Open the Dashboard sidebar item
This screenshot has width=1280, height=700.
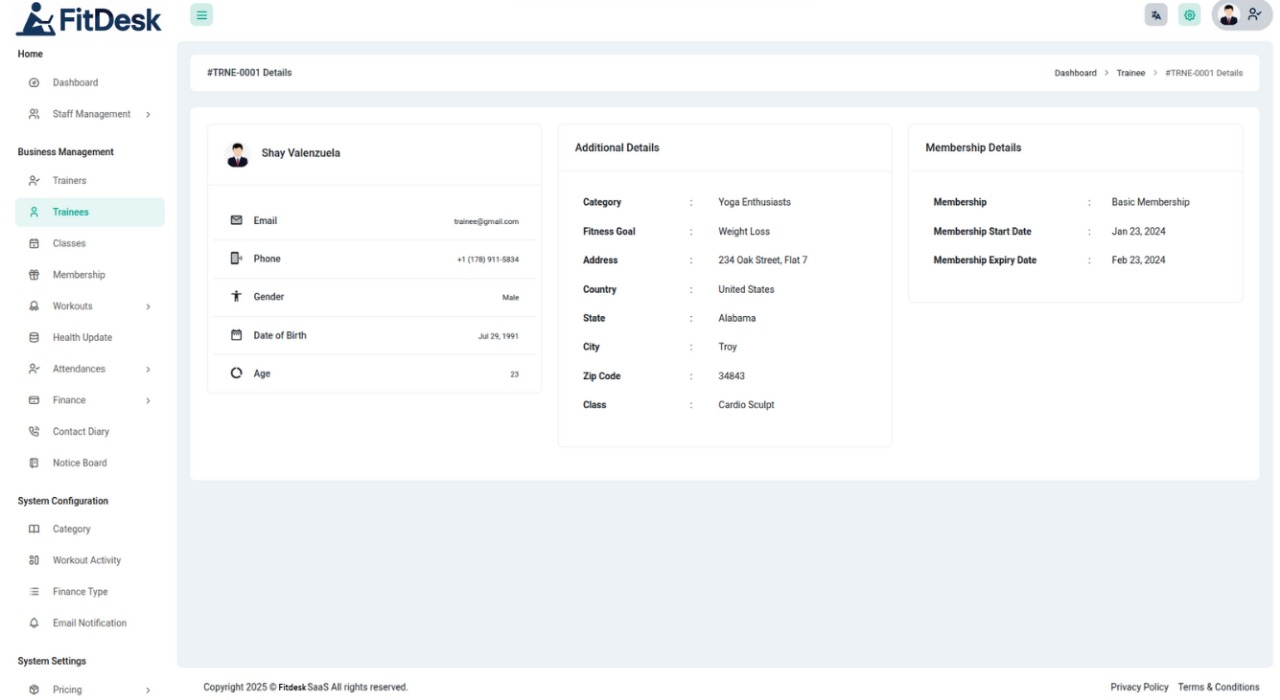[75, 82]
